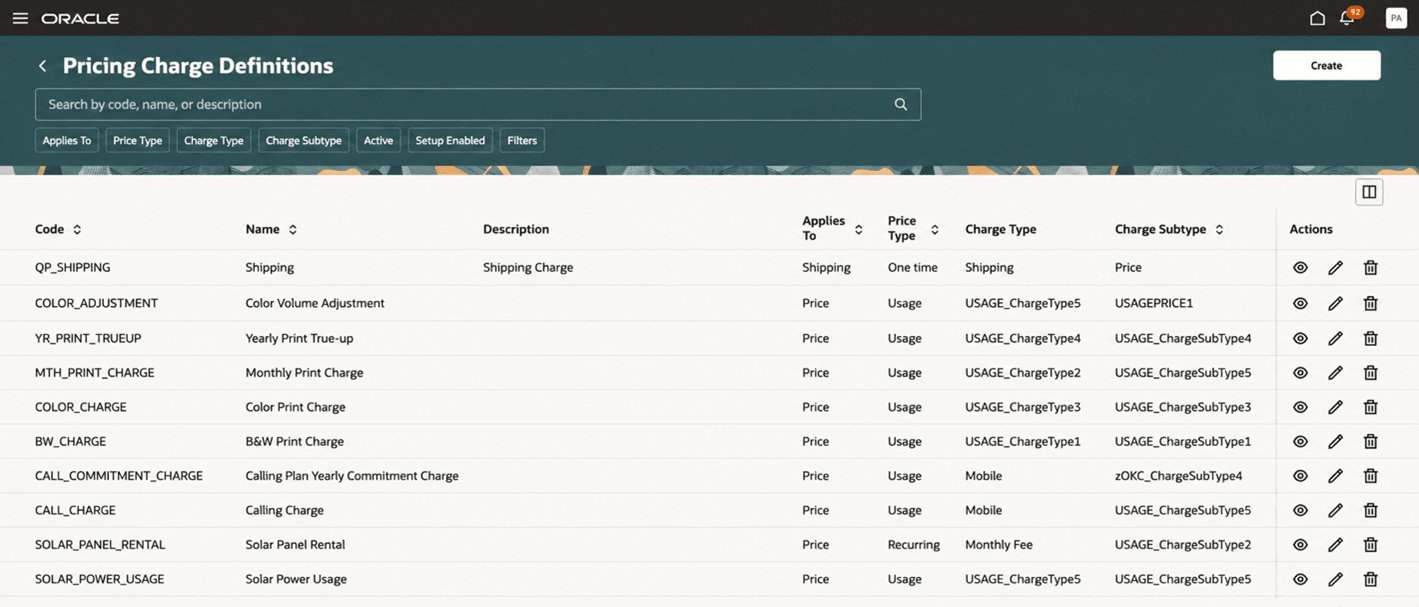Screen dimensions: 1419x607
Task: Open the PA user profile avatar
Action: point(1396,18)
